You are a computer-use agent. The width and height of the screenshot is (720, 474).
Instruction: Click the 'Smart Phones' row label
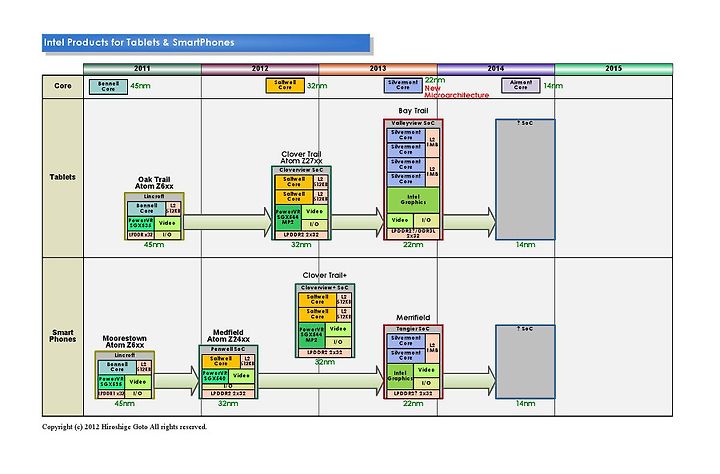pos(63,336)
